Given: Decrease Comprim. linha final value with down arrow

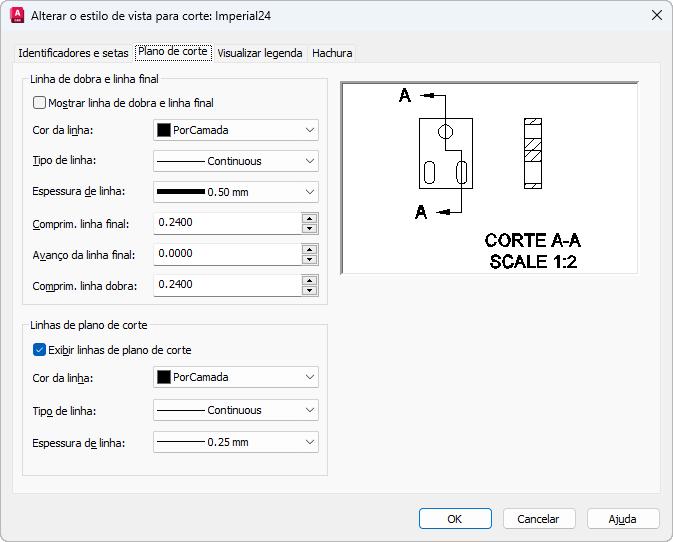Looking at the screenshot, I should tap(310, 229).
